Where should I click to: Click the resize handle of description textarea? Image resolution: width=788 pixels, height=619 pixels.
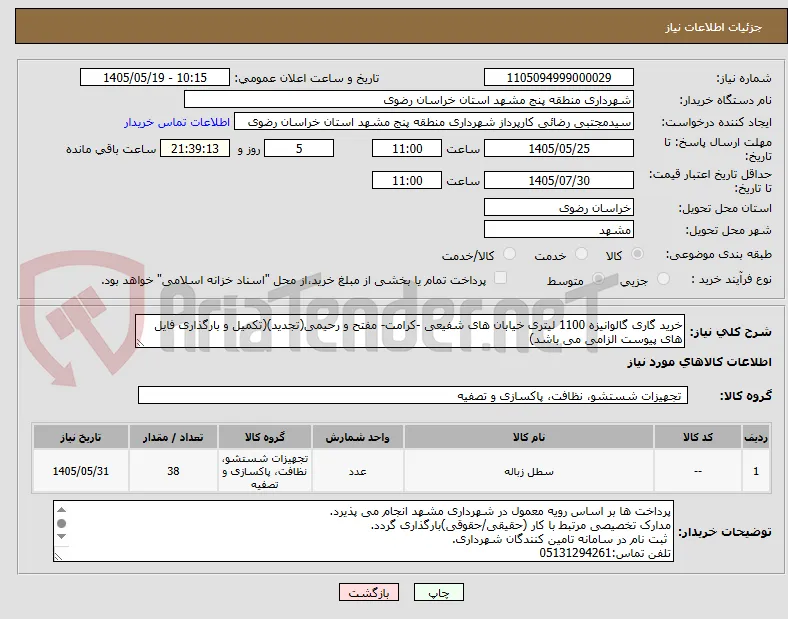(x=140, y=343)
